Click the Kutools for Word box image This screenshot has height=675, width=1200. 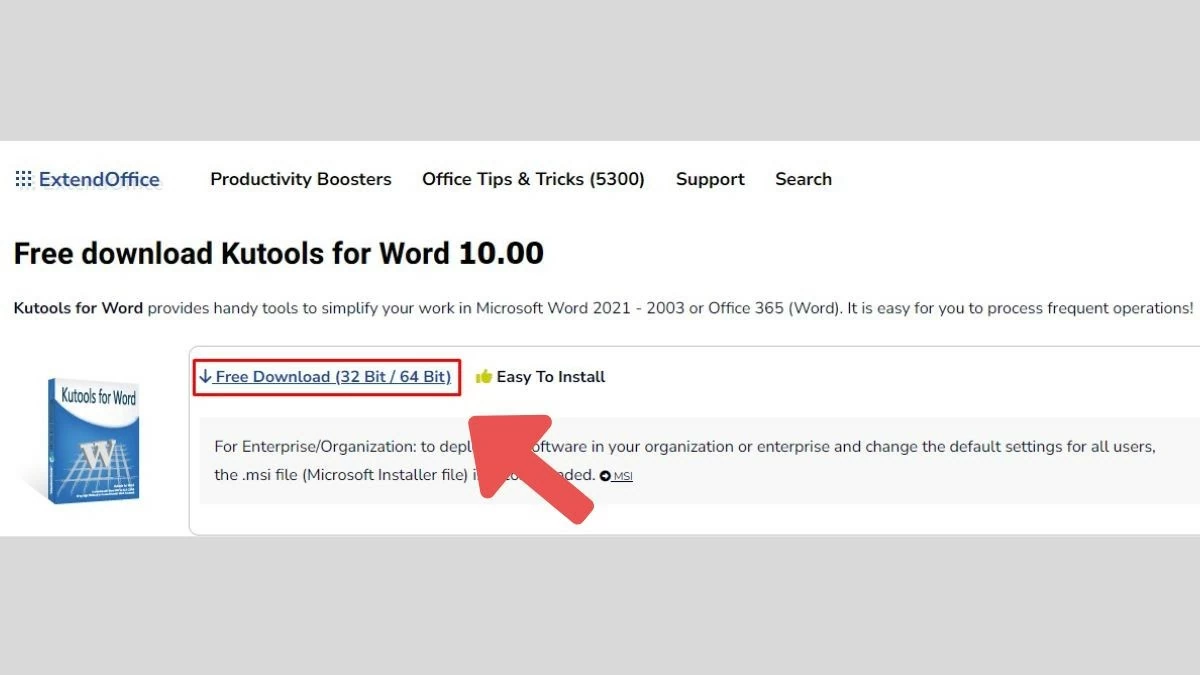[92, 438]
